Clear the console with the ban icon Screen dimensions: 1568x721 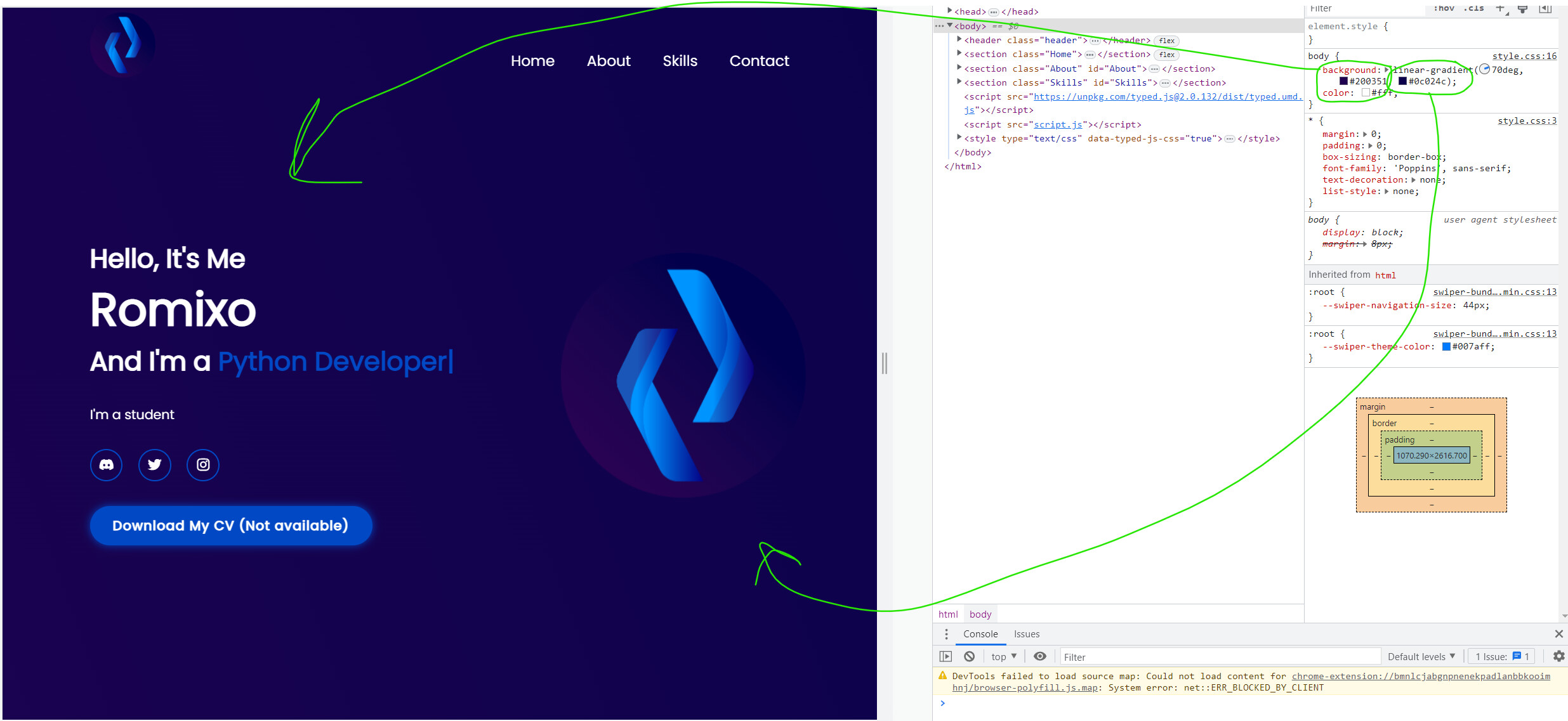969,656
